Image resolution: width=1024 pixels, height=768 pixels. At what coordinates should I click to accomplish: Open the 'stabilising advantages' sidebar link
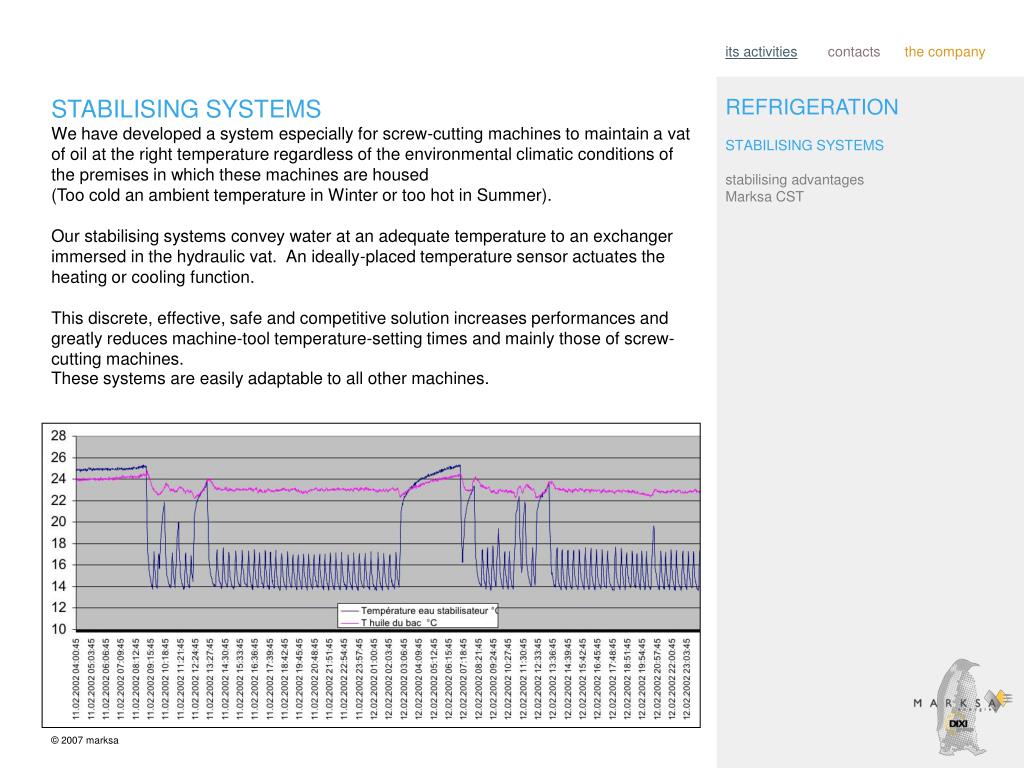pyautogui.click(x=794, y=180)
